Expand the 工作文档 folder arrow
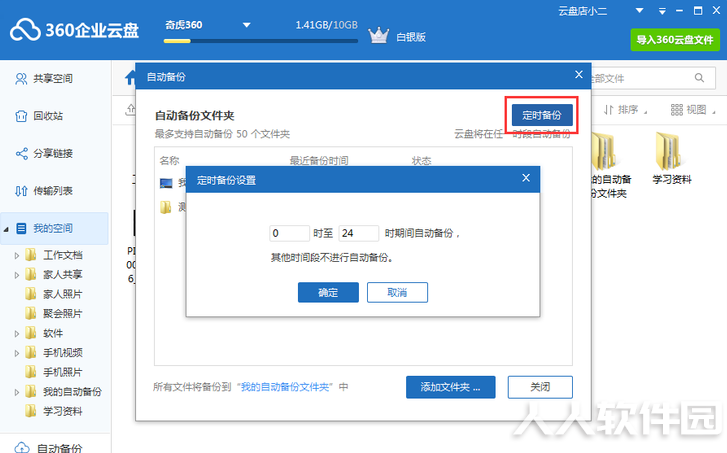This screenshot has width=727, height=453. click(17, 255)
